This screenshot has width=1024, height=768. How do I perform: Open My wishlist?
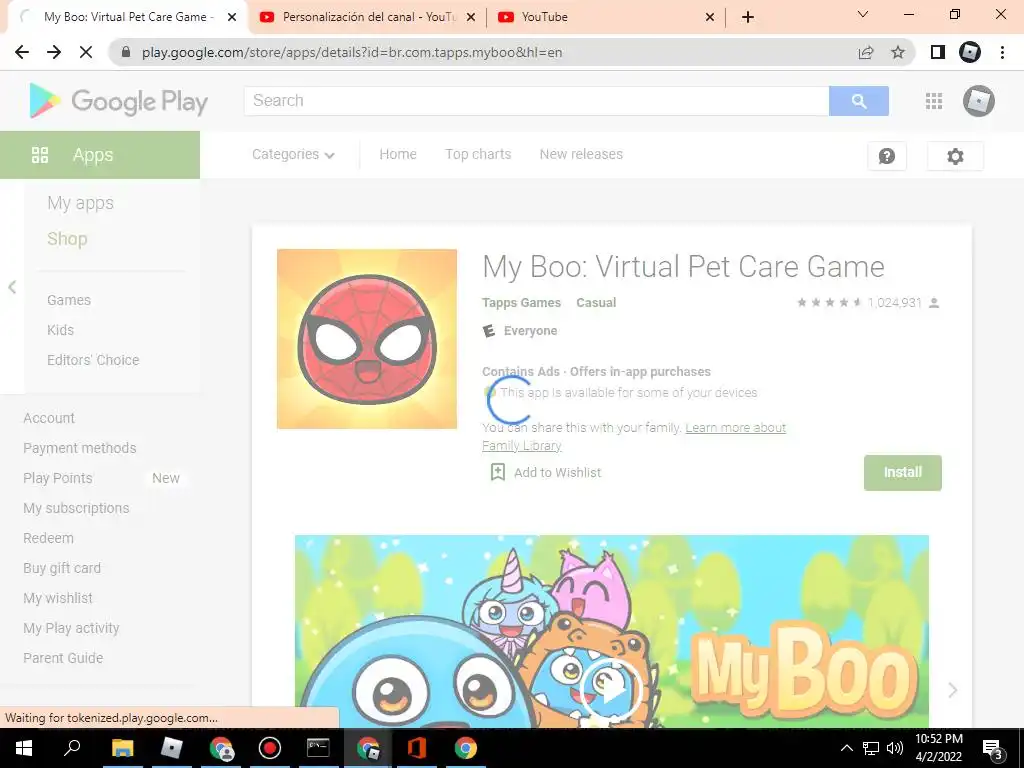click(x=58, y=598)
